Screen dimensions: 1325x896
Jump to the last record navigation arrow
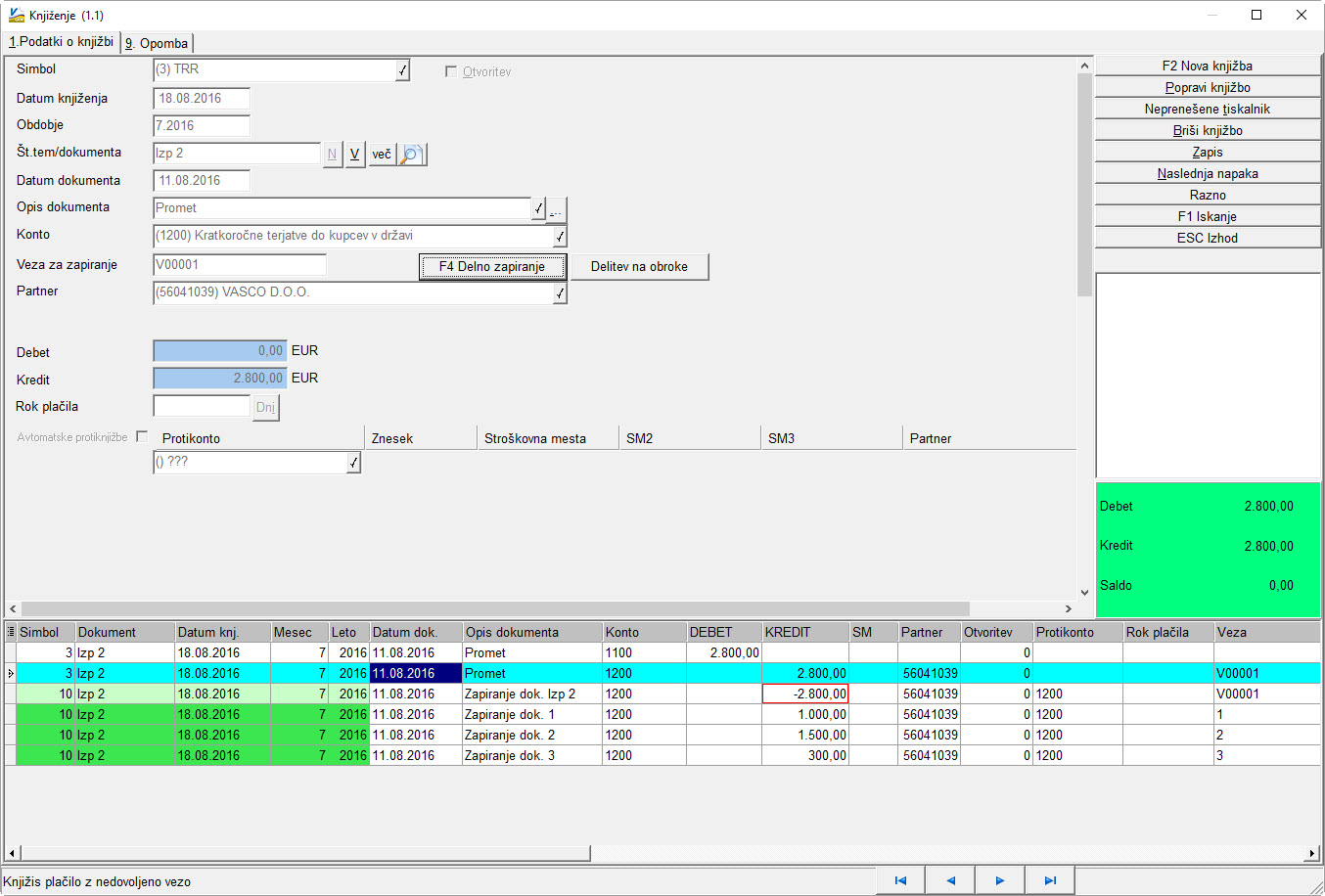(x=1050, y=880)
